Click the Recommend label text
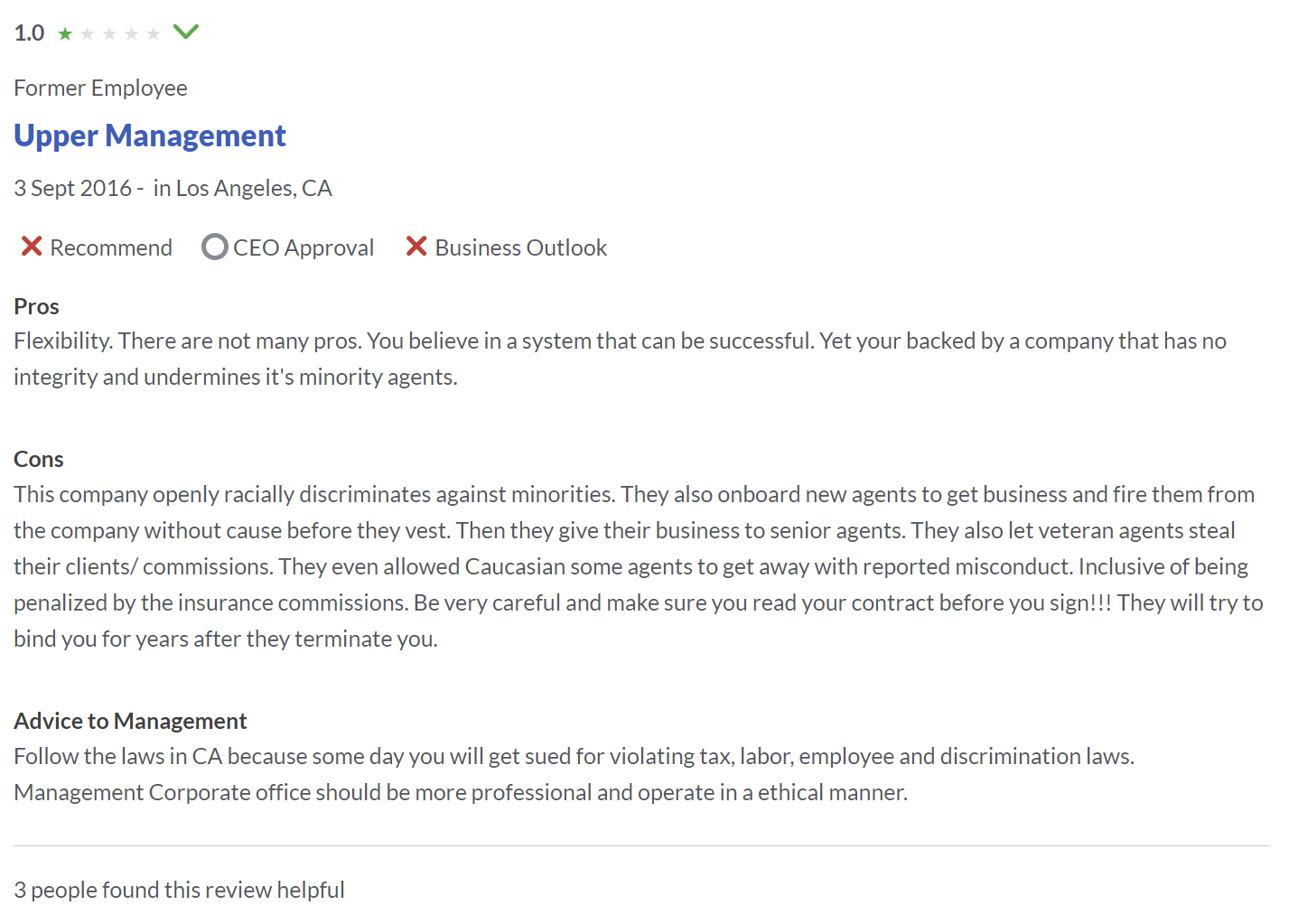This screenshot has width=1289, height=924. pyautogui.click(x=111, y=247)
